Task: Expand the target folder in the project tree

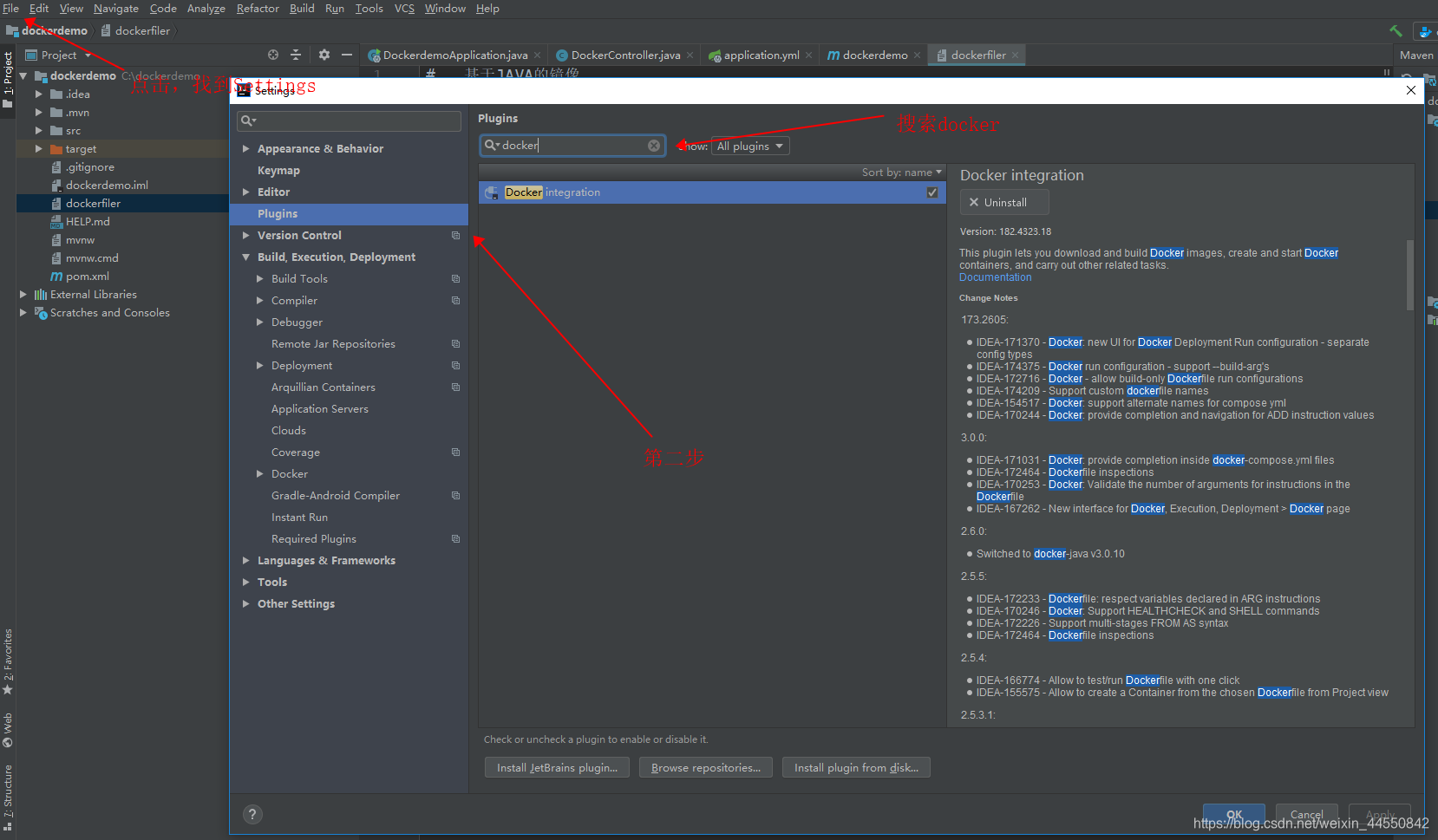Action: [38, 149]
